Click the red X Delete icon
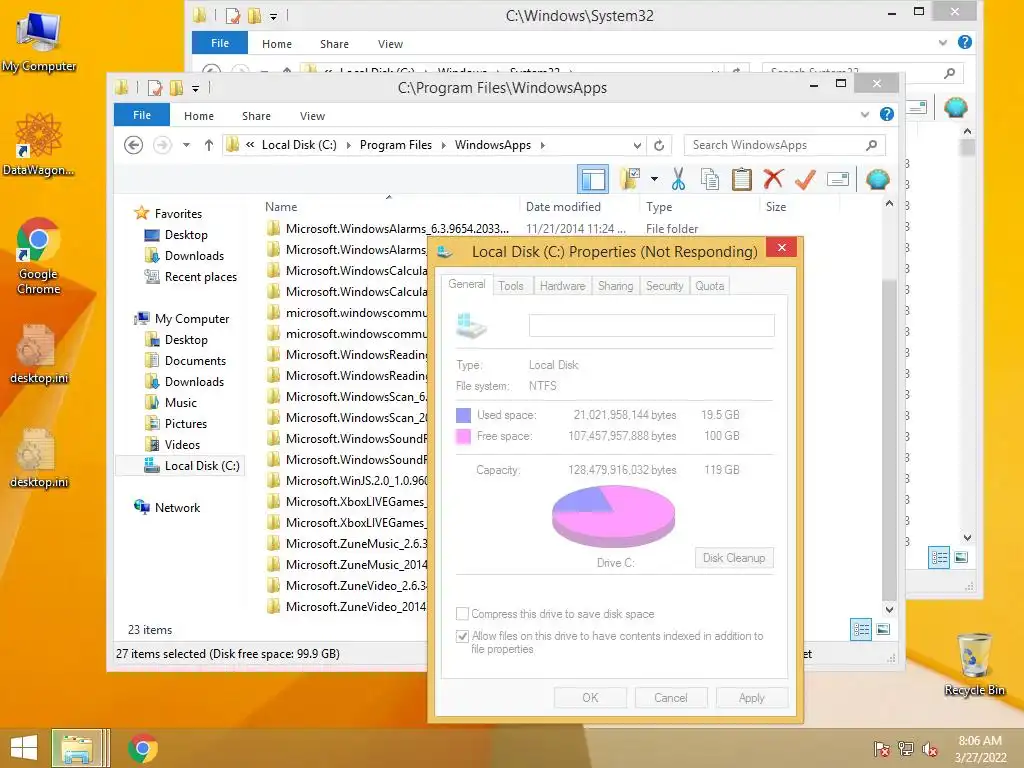The image size is (1024, 768). click(773, 179)
